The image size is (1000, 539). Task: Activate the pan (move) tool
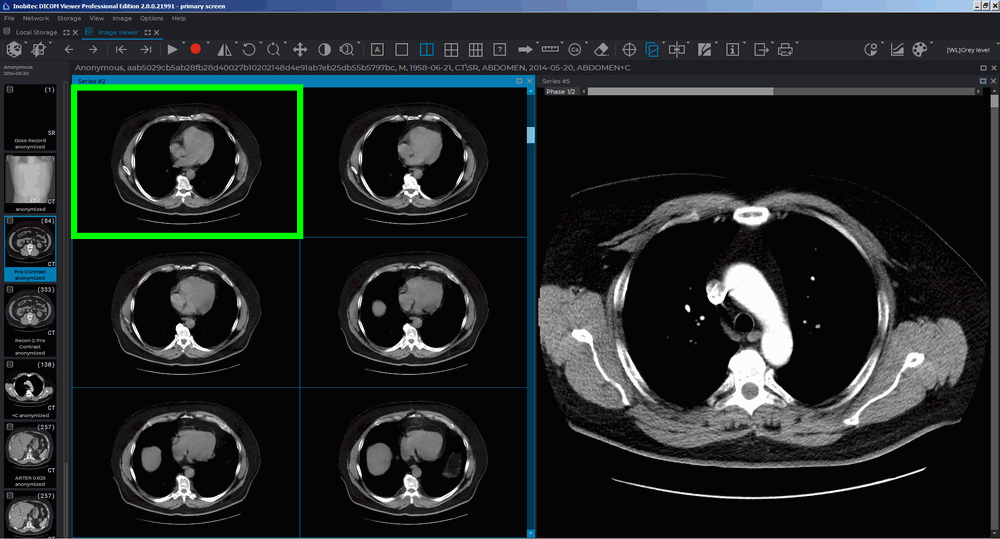[300, 49]
